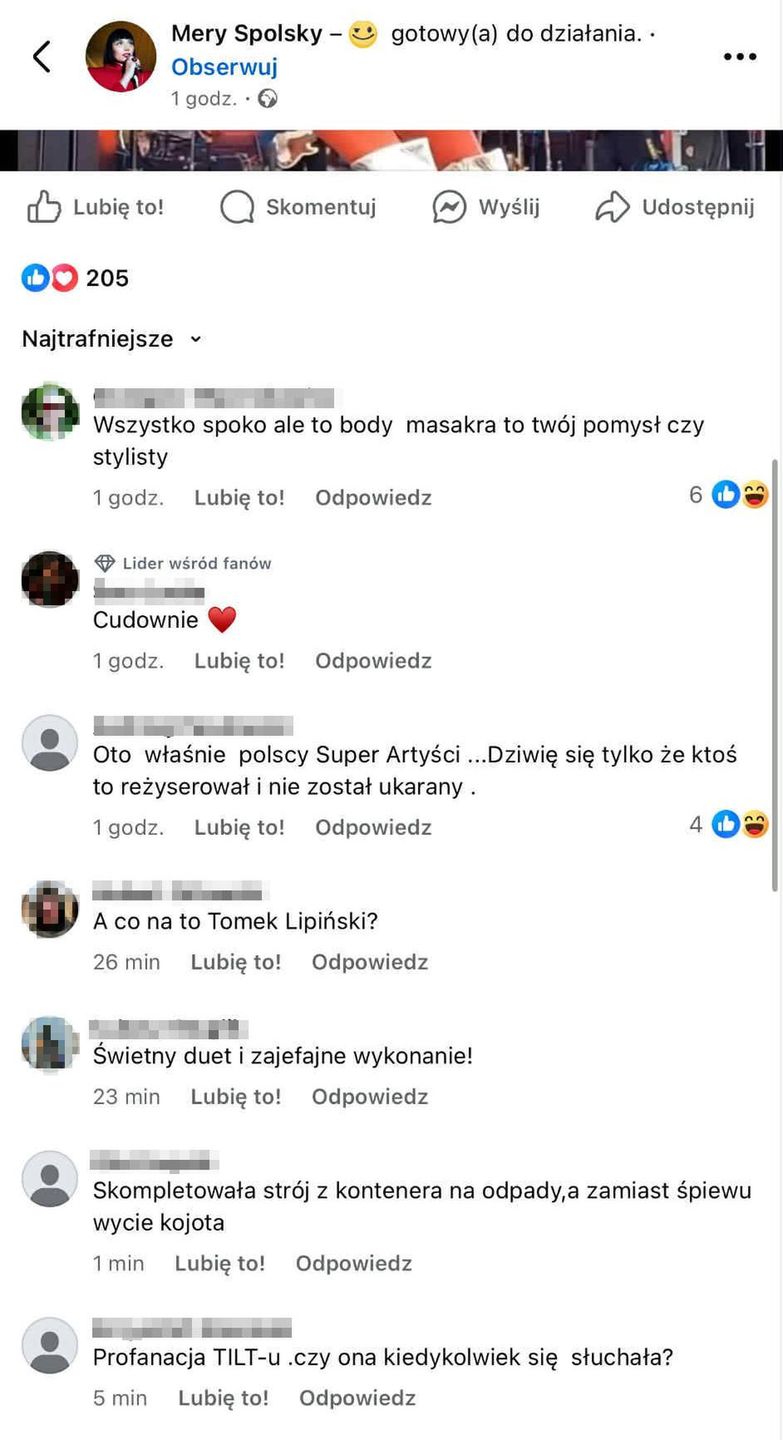Click the thumbs-up Lubię to! icon
The height and width of the screenshot is (1440, 783).
coord(44,207)
